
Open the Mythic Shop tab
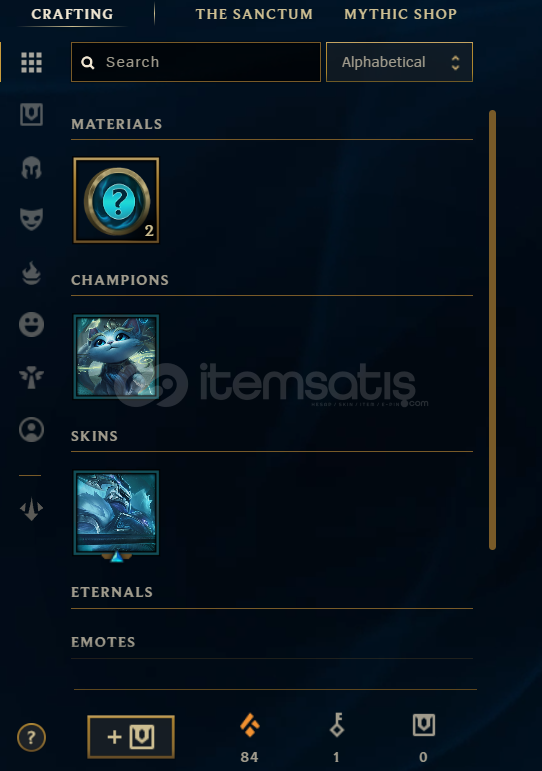coord(400,14)
